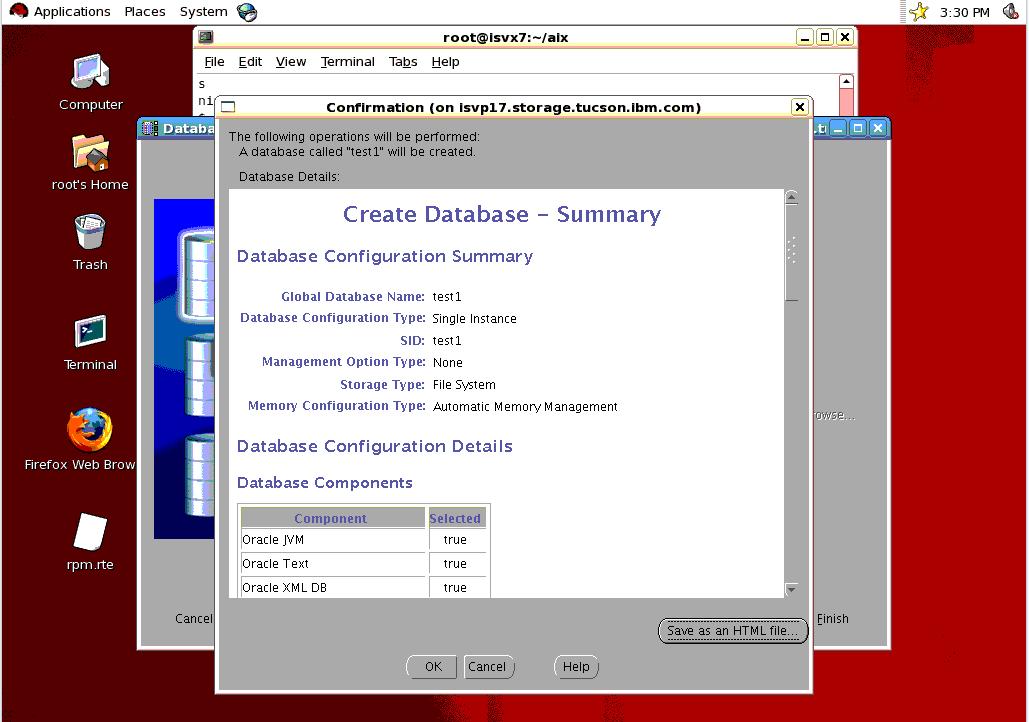Maximize the root@isvx7 terminal window
1029x722 pixels.
pos(825,37)
